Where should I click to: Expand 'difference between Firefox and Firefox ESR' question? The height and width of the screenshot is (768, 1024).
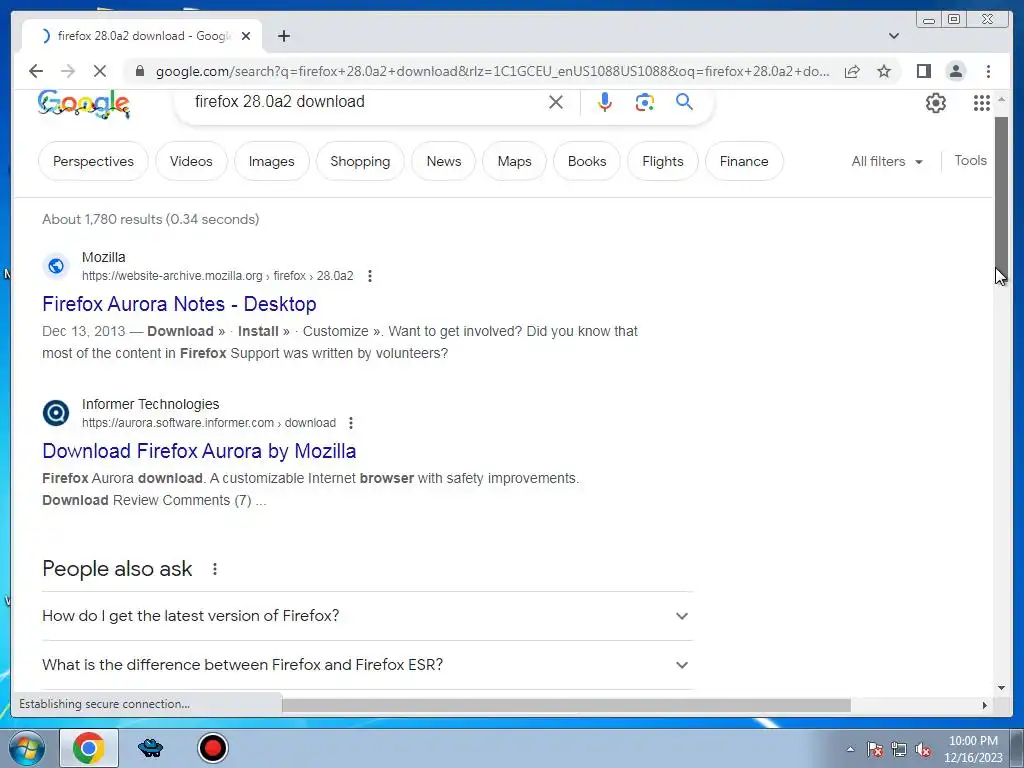[367, 665]
